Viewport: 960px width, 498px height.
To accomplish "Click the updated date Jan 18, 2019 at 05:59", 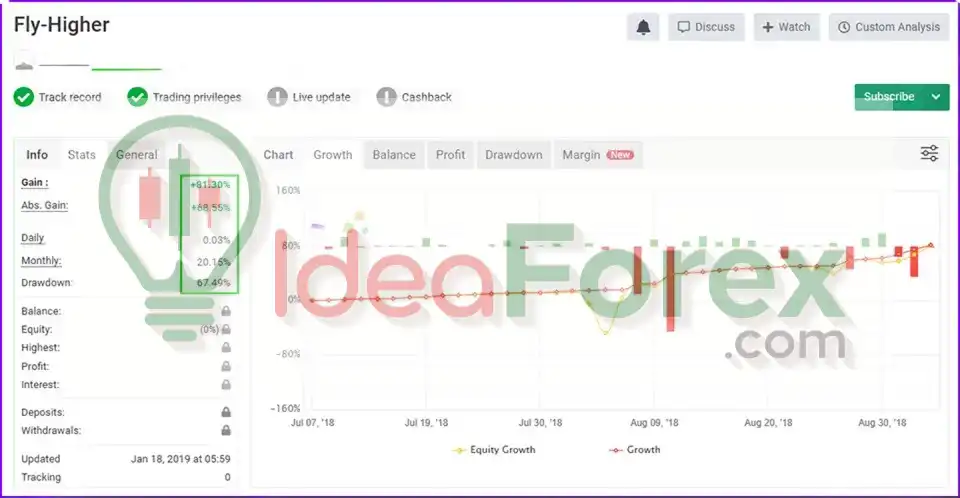I will [x=181, y=459].
